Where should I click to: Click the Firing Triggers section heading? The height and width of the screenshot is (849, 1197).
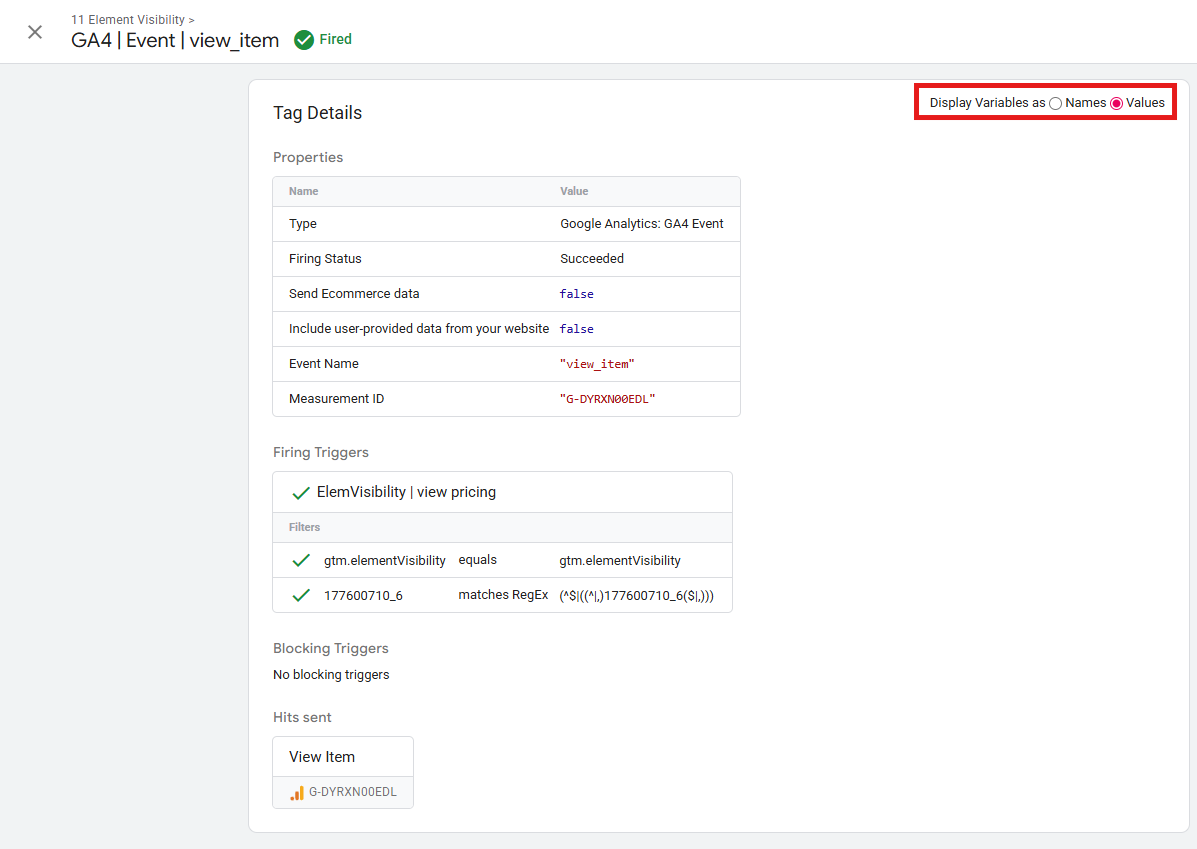(x=321, y=453)
